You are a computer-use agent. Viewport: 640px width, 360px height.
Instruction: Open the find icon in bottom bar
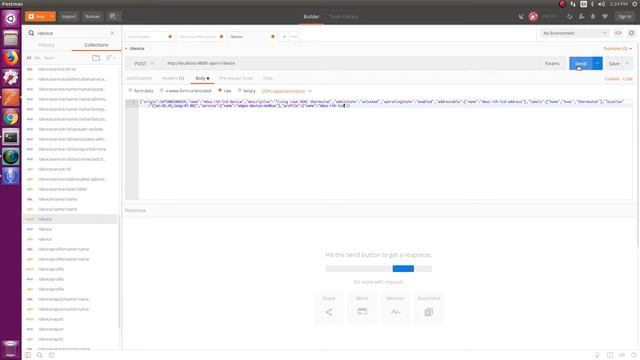click(40, 355)
